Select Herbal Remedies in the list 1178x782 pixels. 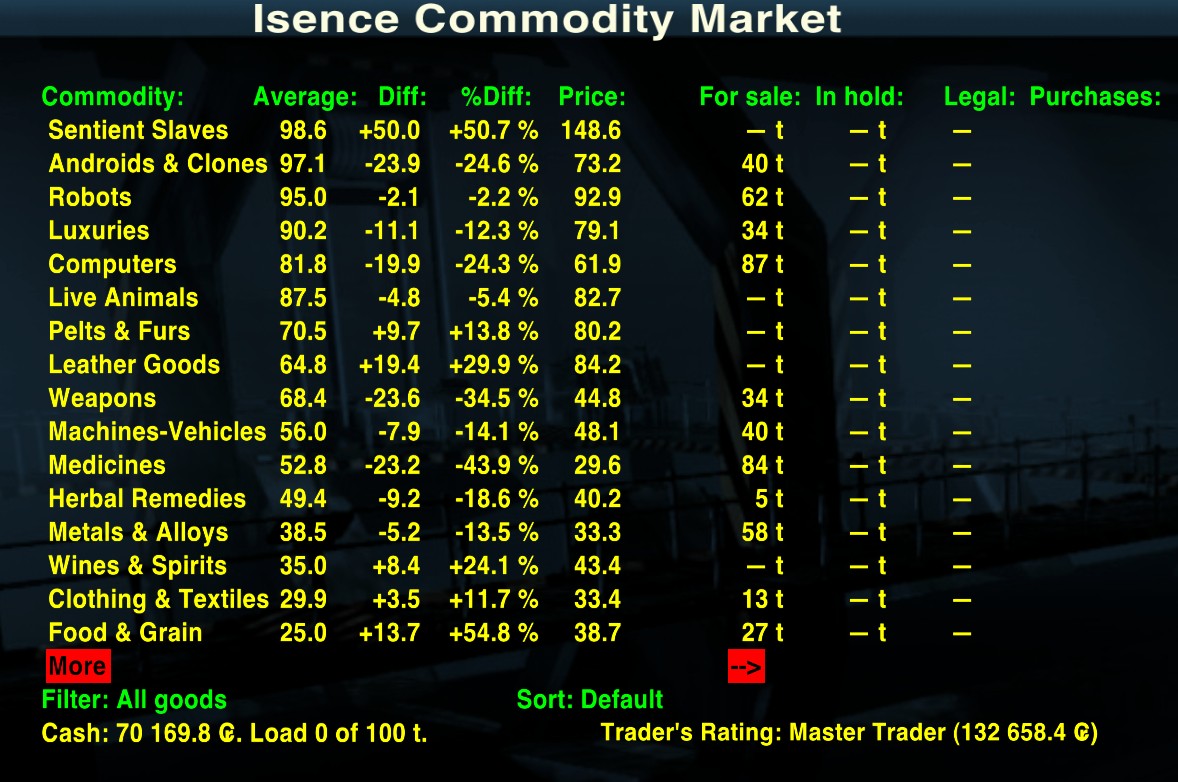click(x=147, y=499)
